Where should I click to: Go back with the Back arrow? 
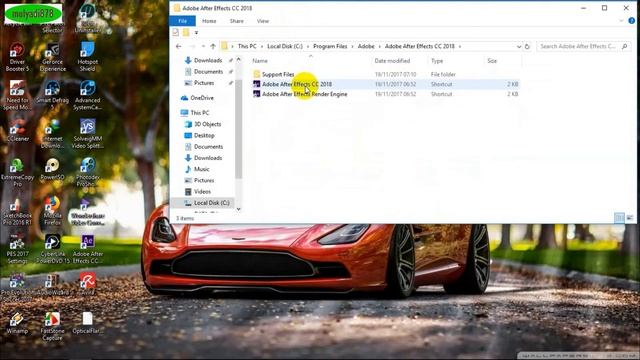178,47
